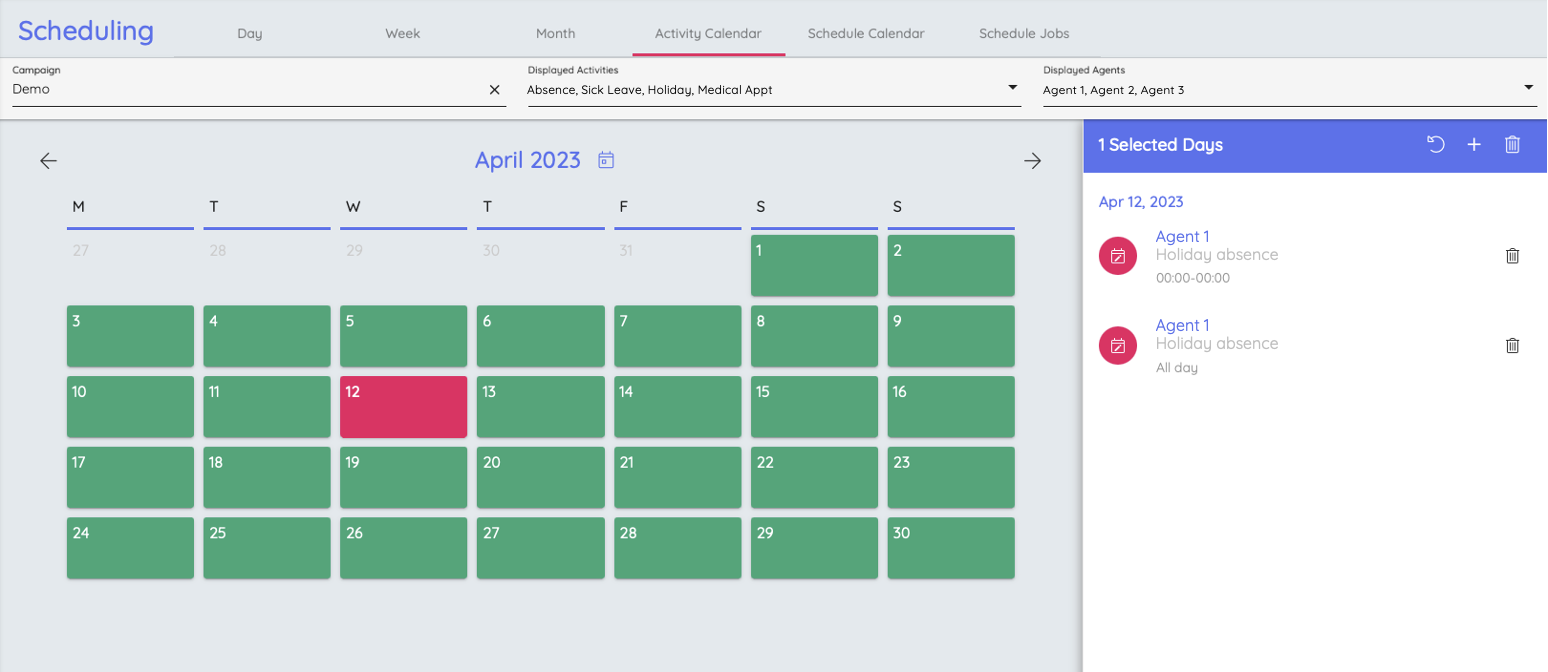Delete all via header trash icon

(x=1512, y=145)
